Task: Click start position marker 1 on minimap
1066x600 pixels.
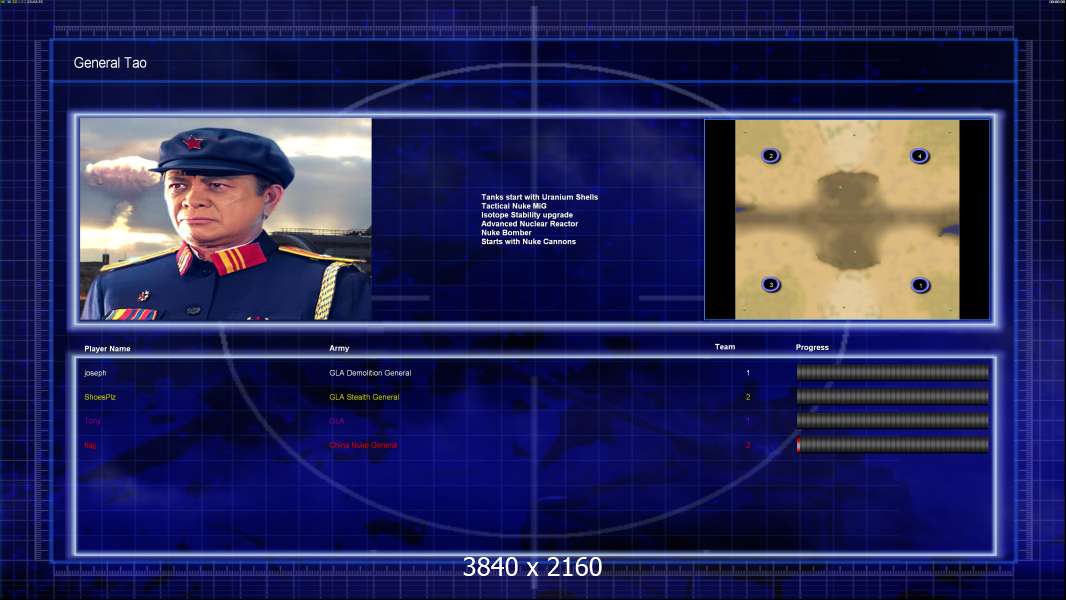Action: click(x=921, y=285)
